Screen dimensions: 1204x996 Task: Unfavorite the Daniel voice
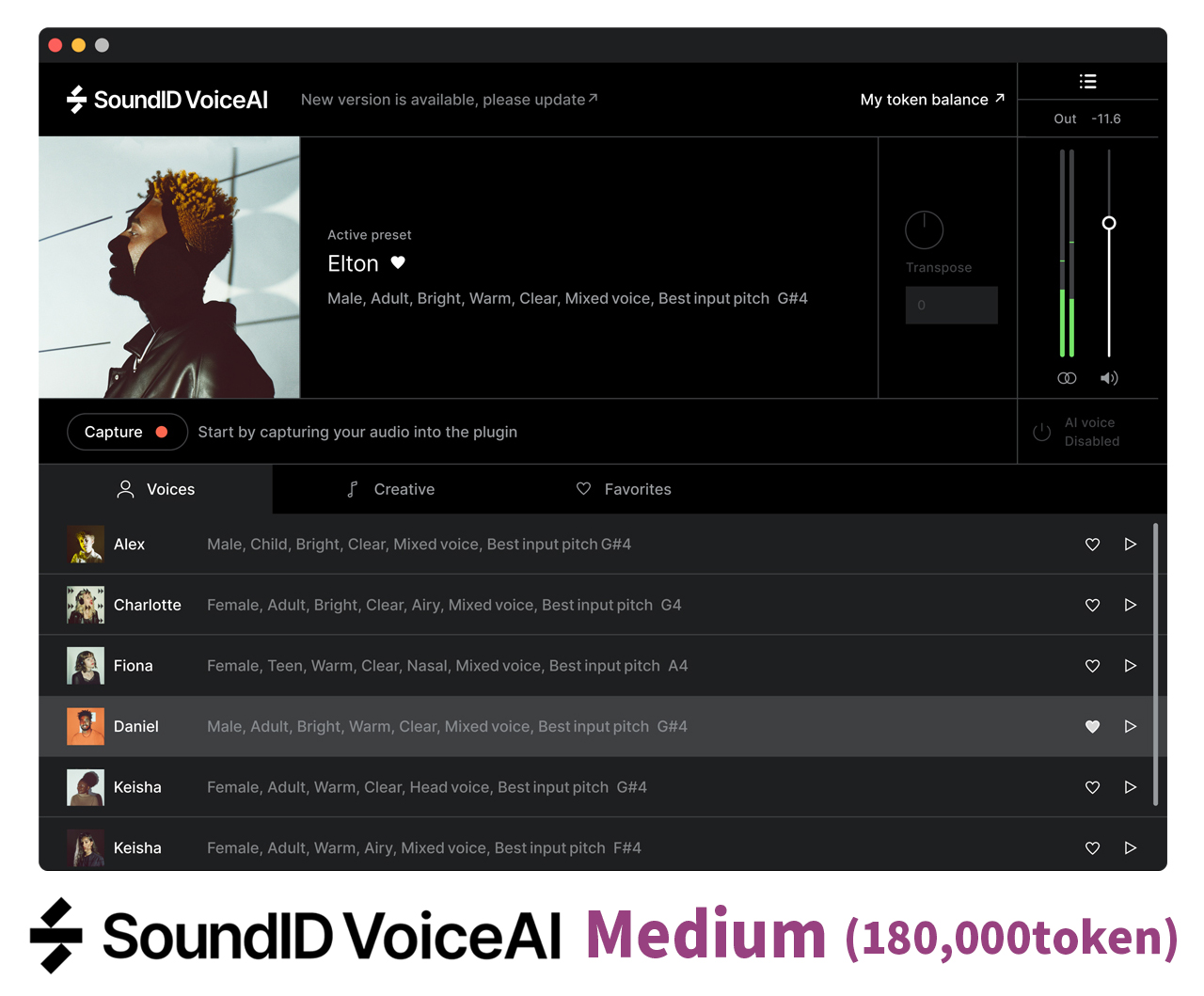tap(1092, 726)
